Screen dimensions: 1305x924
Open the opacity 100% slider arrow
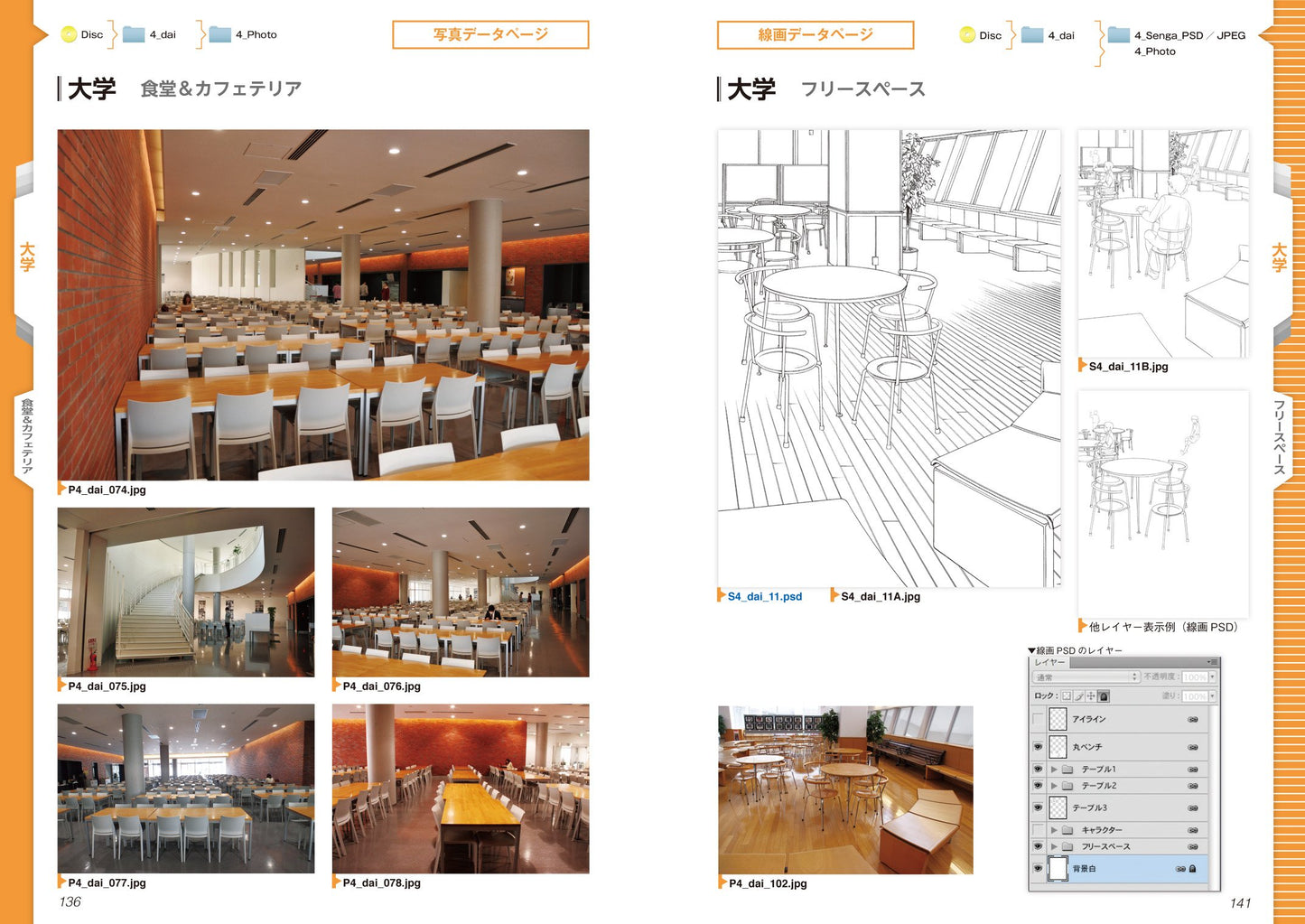coord(1212,677)
